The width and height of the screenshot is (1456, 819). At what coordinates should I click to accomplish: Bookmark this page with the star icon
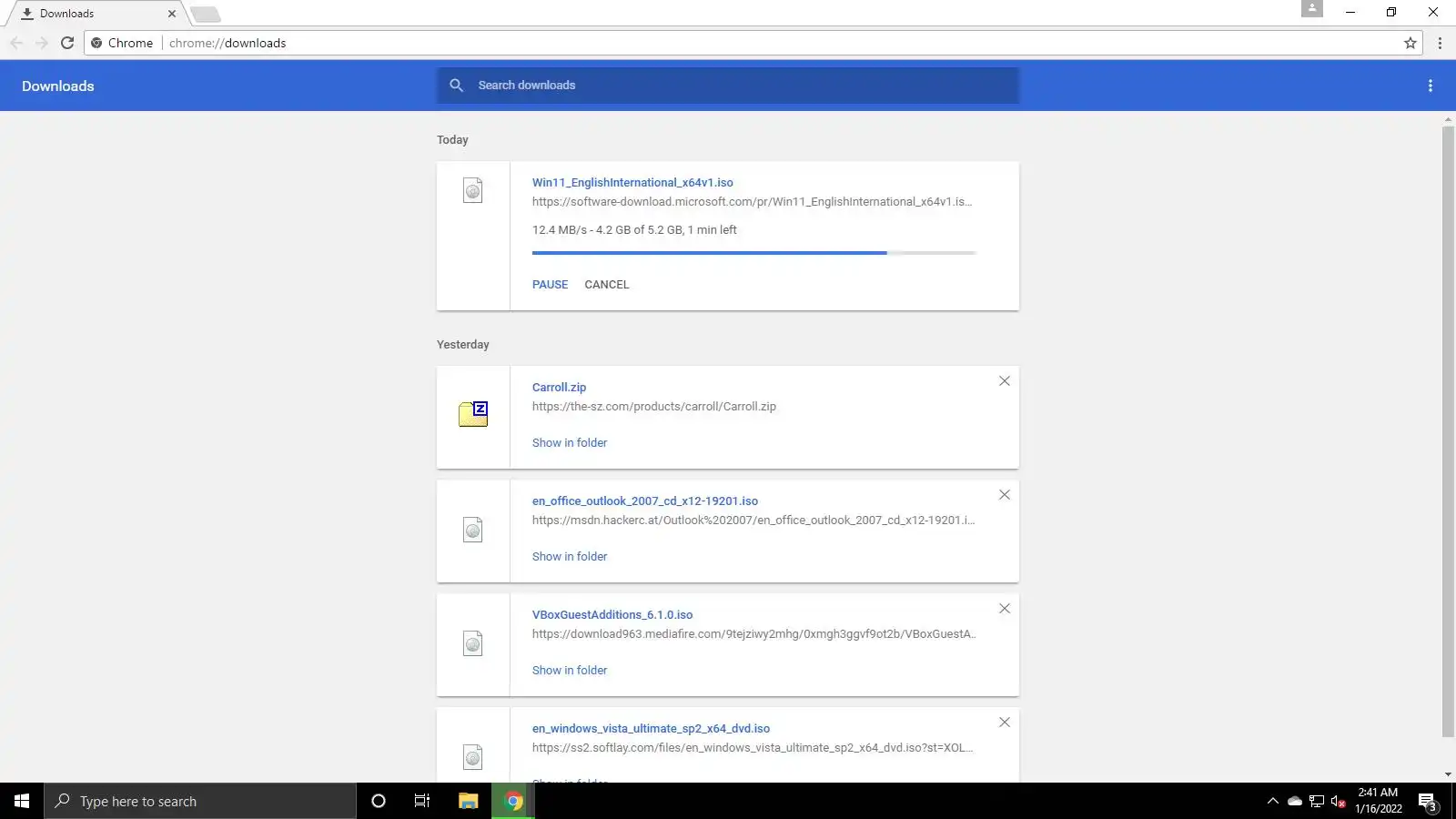point(1410,43)
